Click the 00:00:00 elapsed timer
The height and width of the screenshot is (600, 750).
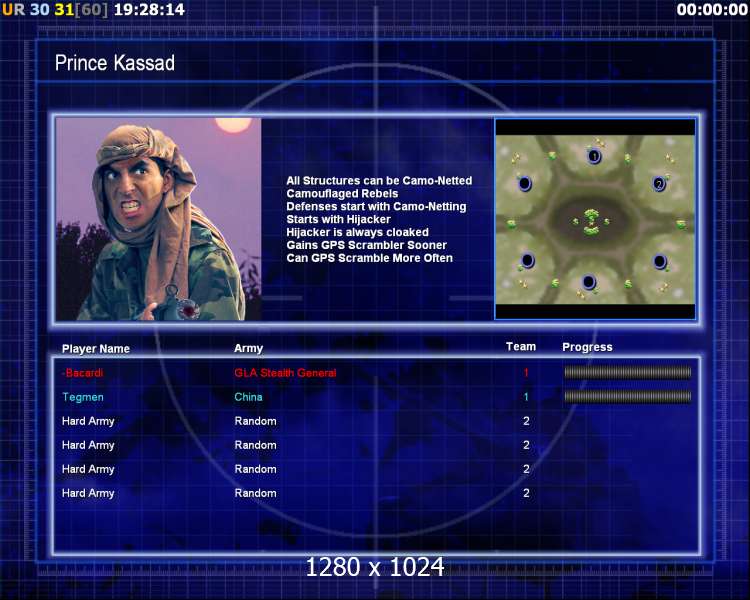pyautogui.click(x=712, y=10)
